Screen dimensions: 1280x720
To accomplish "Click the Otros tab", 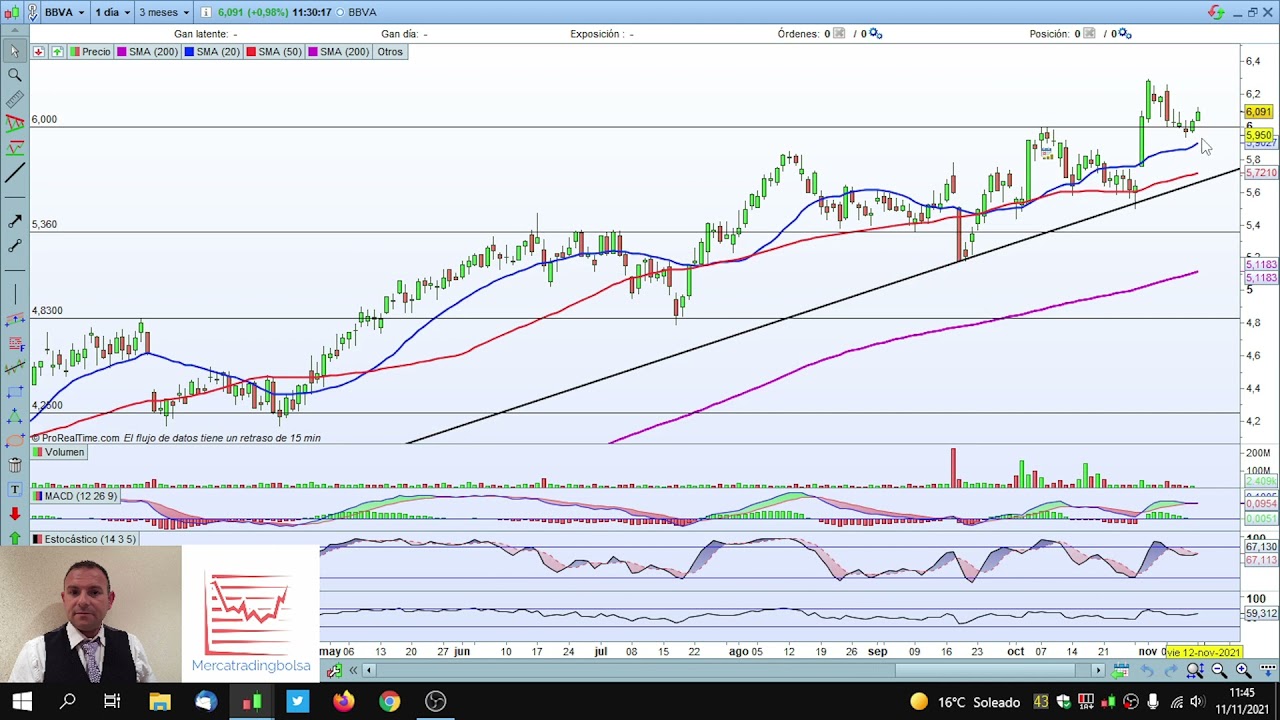I will 390,52.
